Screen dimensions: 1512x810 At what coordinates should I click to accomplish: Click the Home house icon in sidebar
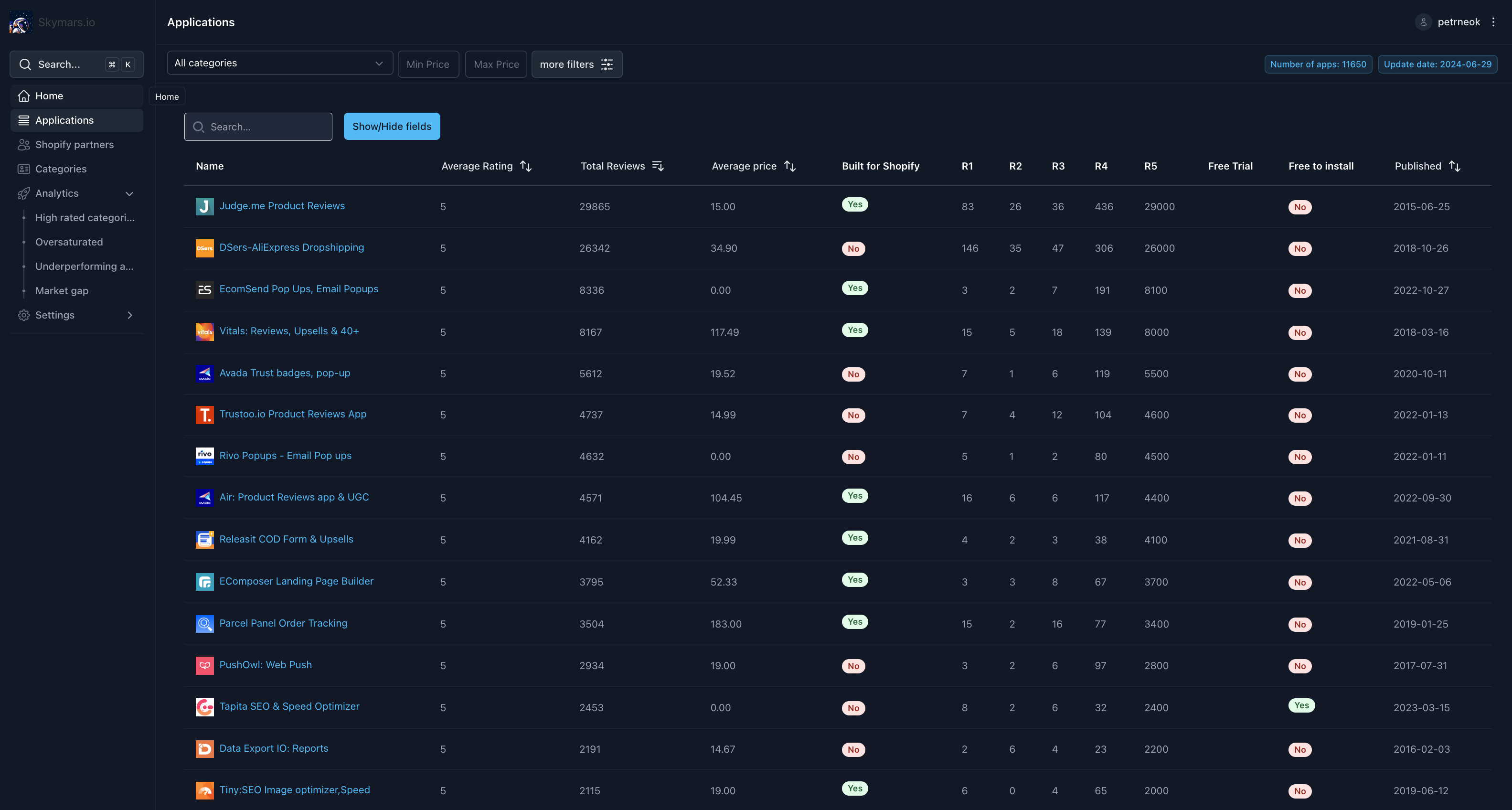pyautogui.click(x=24, y=96)
